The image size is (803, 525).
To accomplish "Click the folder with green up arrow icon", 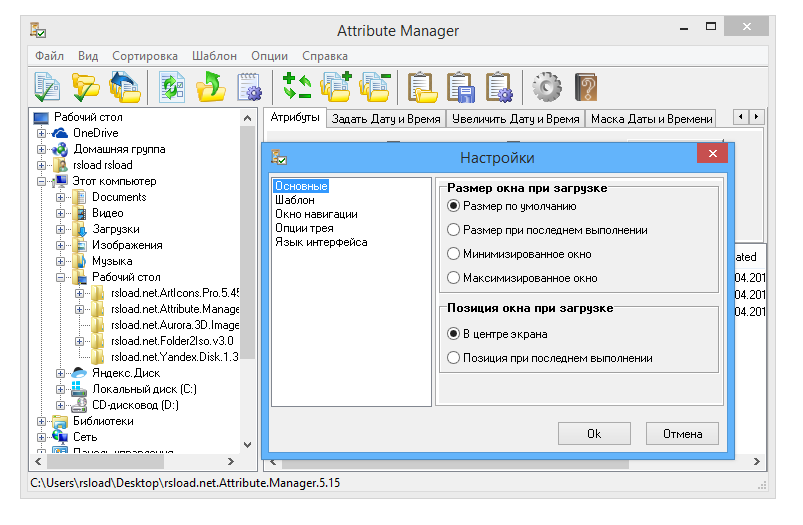I will (x=210, y=87).
